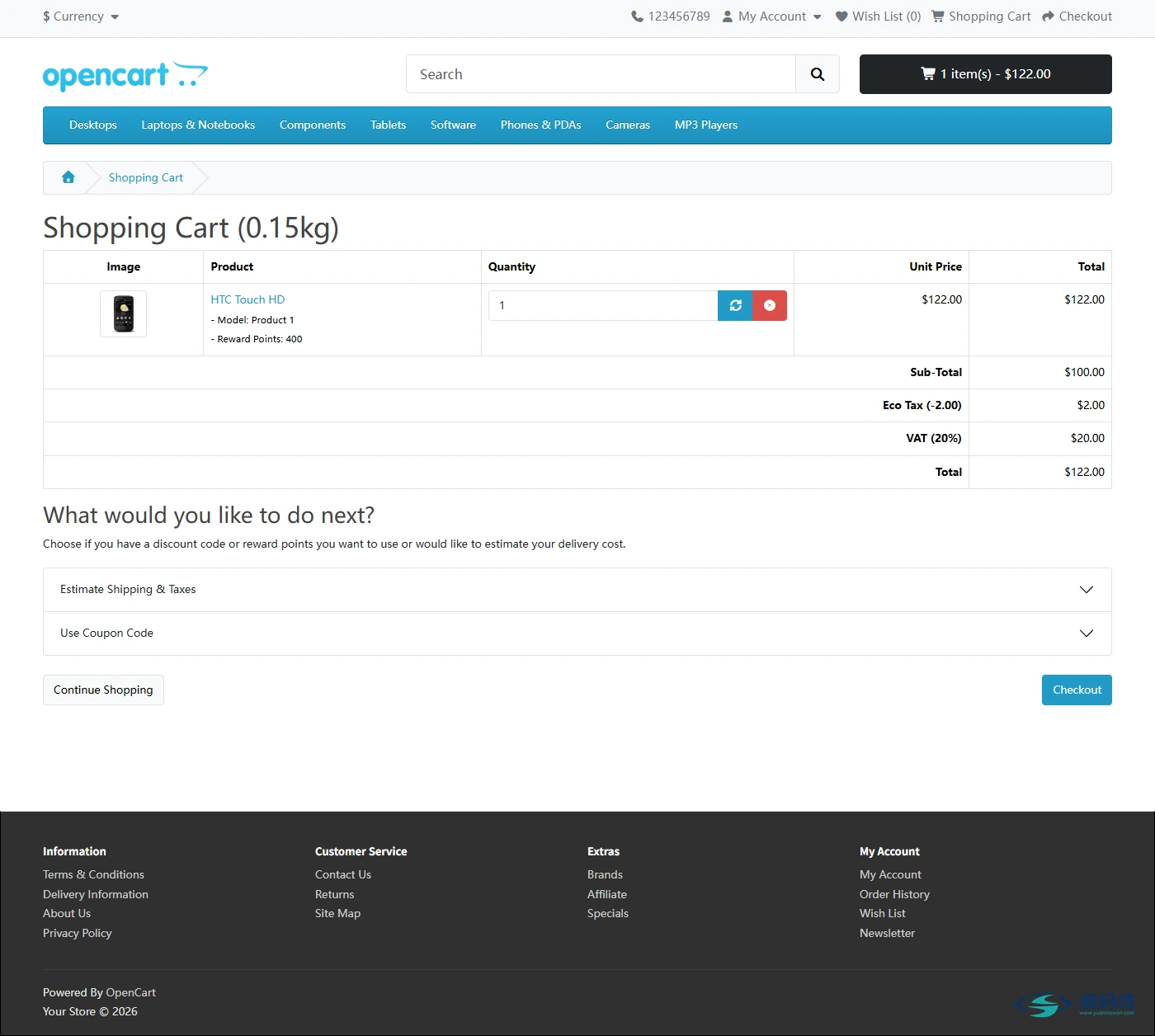Open the Privacy Policy footer link

[78, 933]
